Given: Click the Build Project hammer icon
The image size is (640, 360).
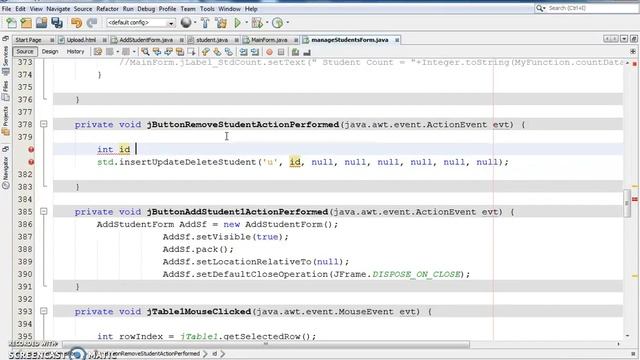Looking at the screenshot, I should click(x=205, y=23).
